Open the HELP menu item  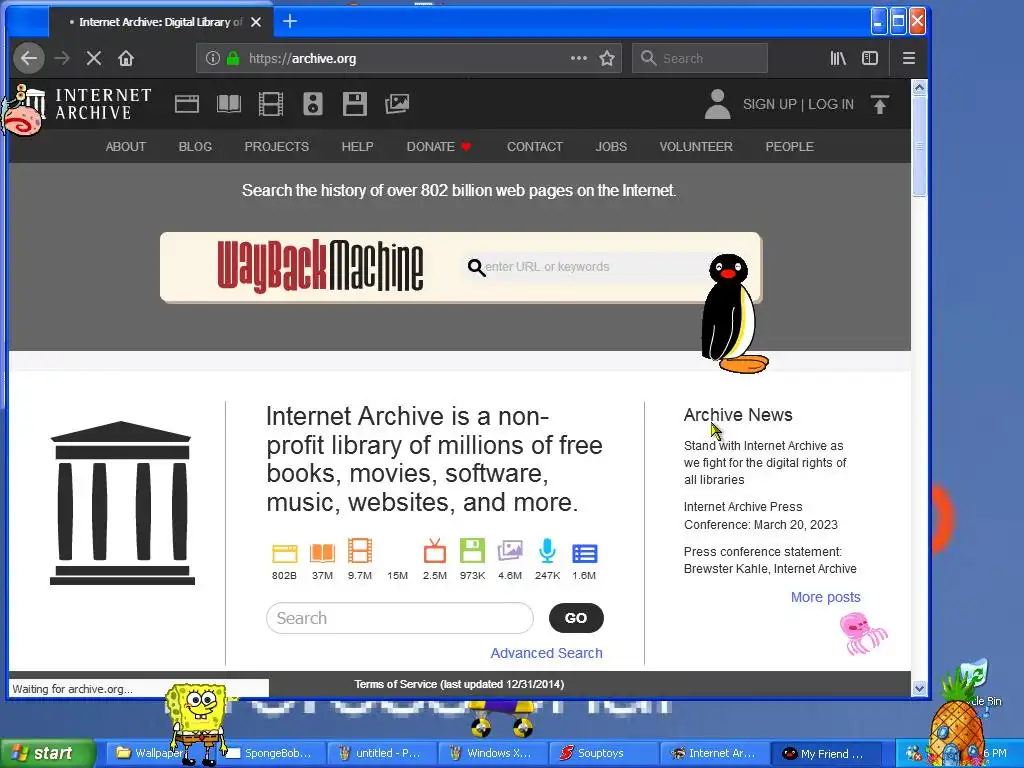358,146
